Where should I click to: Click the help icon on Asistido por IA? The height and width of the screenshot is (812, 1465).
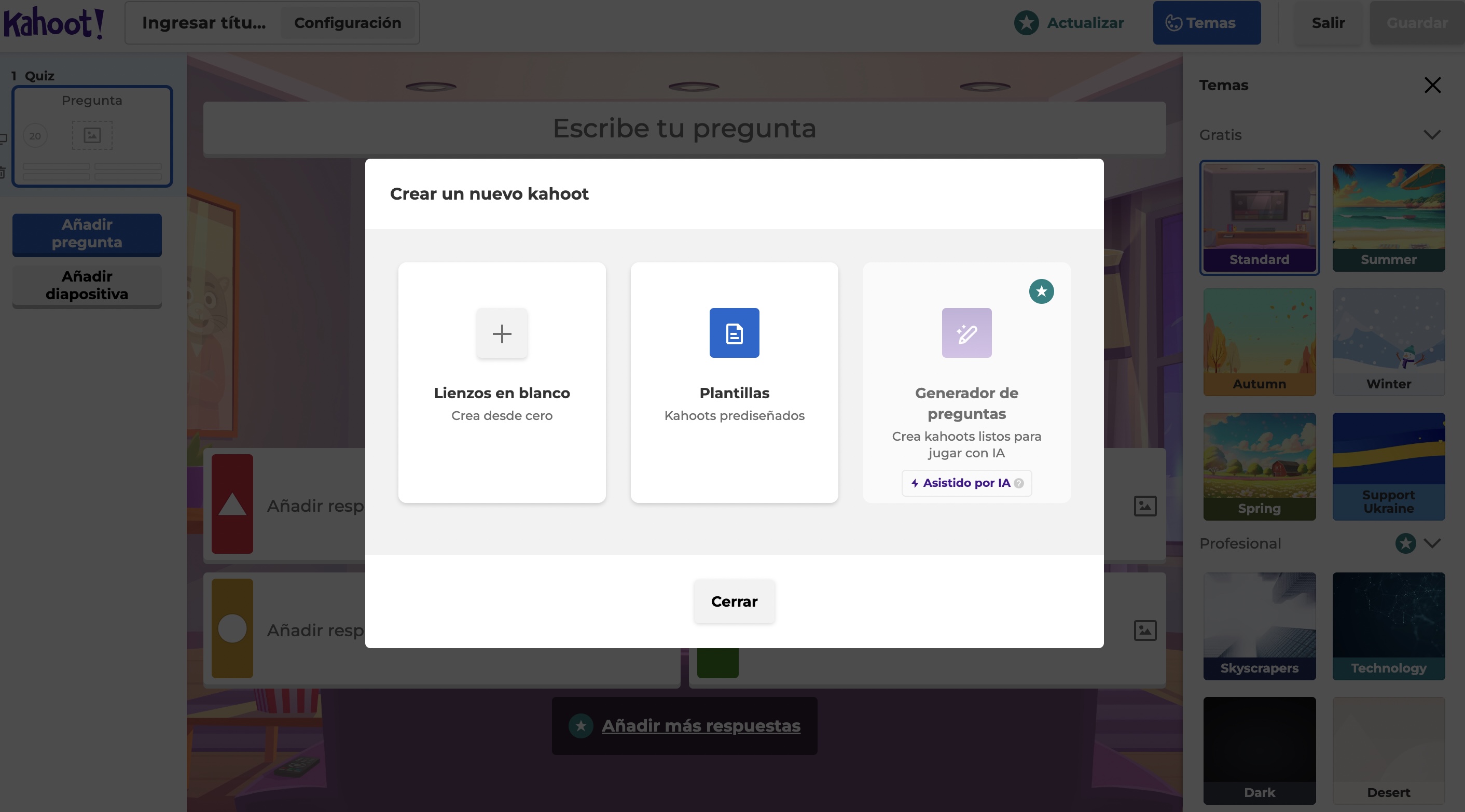click(1019, 483)
